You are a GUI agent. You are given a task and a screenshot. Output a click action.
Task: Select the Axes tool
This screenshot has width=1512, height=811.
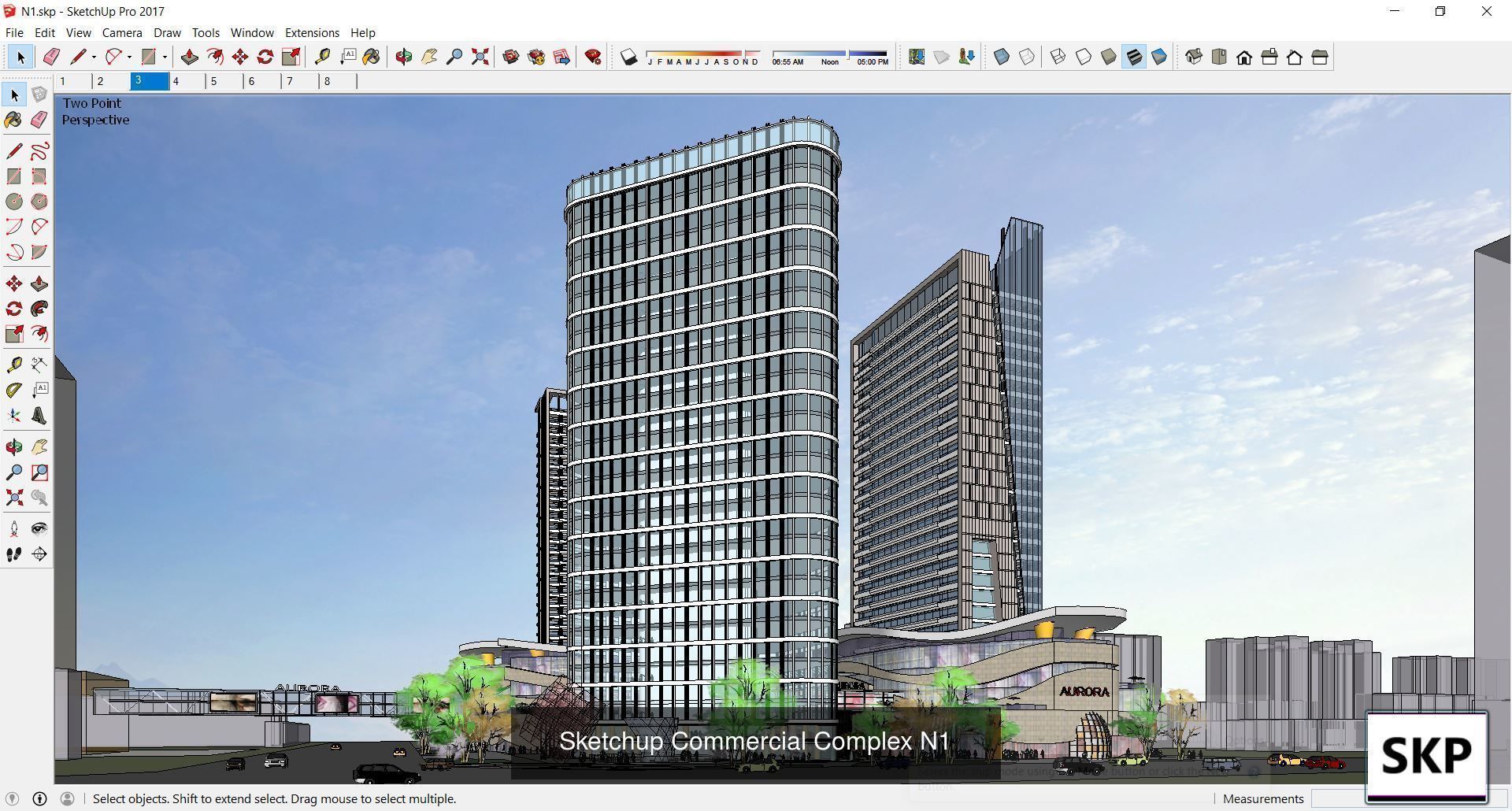14,416
